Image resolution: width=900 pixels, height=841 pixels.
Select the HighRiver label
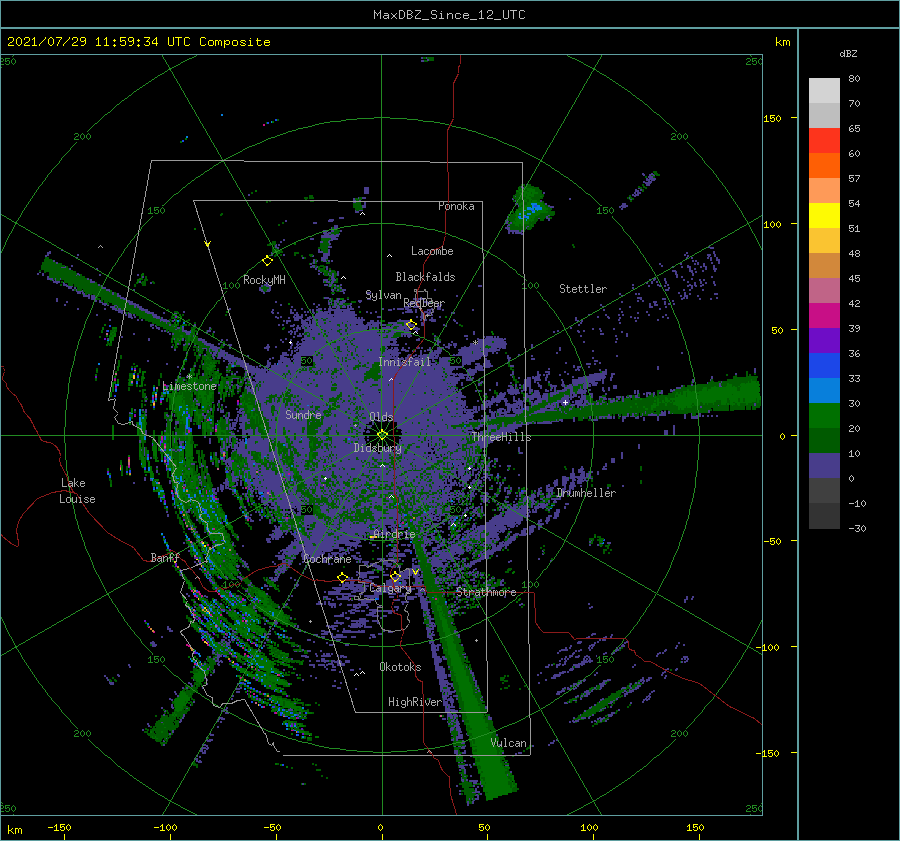(x=415, y=702)
